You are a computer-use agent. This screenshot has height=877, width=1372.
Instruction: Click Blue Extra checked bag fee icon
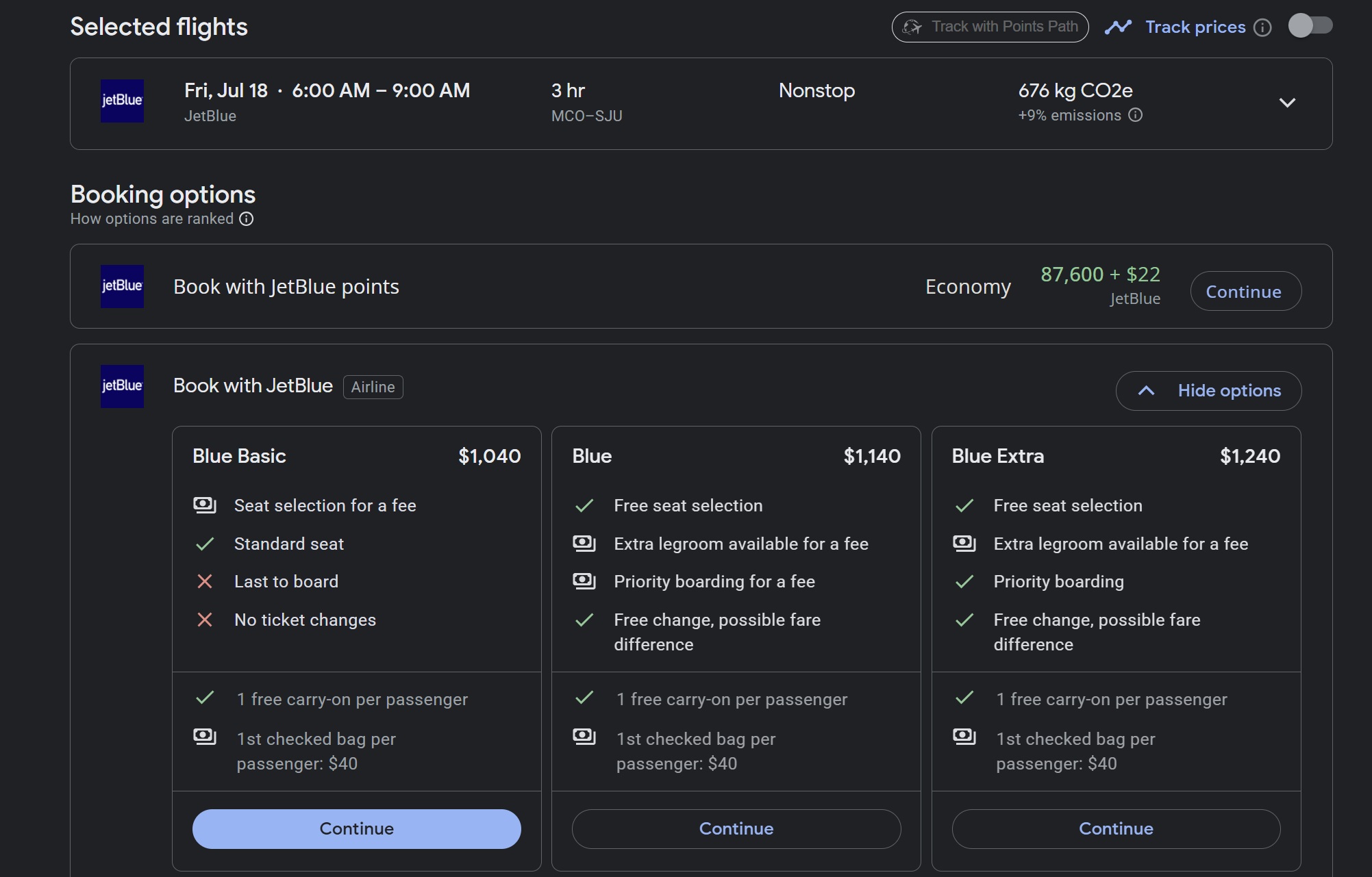pyautogui.click(x=964, y=737)
